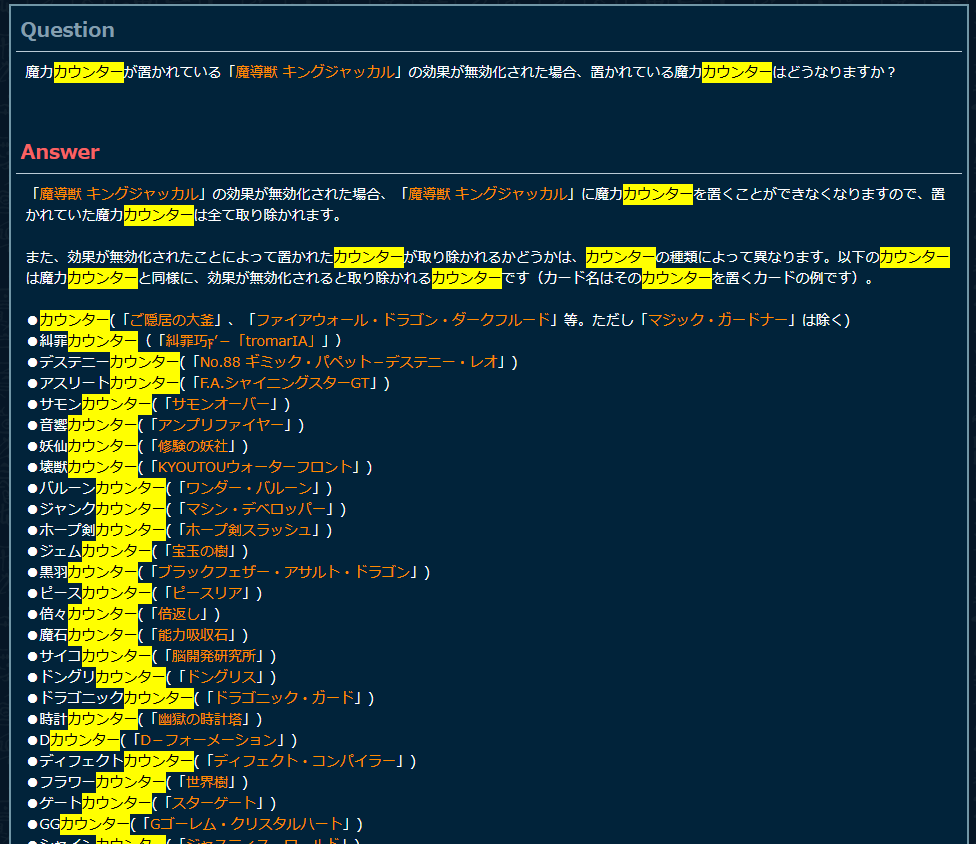Viewport: 976px width, 844px height.
Task: Click the フラワーカウンター list entry text
Action: tap(102, 783)
